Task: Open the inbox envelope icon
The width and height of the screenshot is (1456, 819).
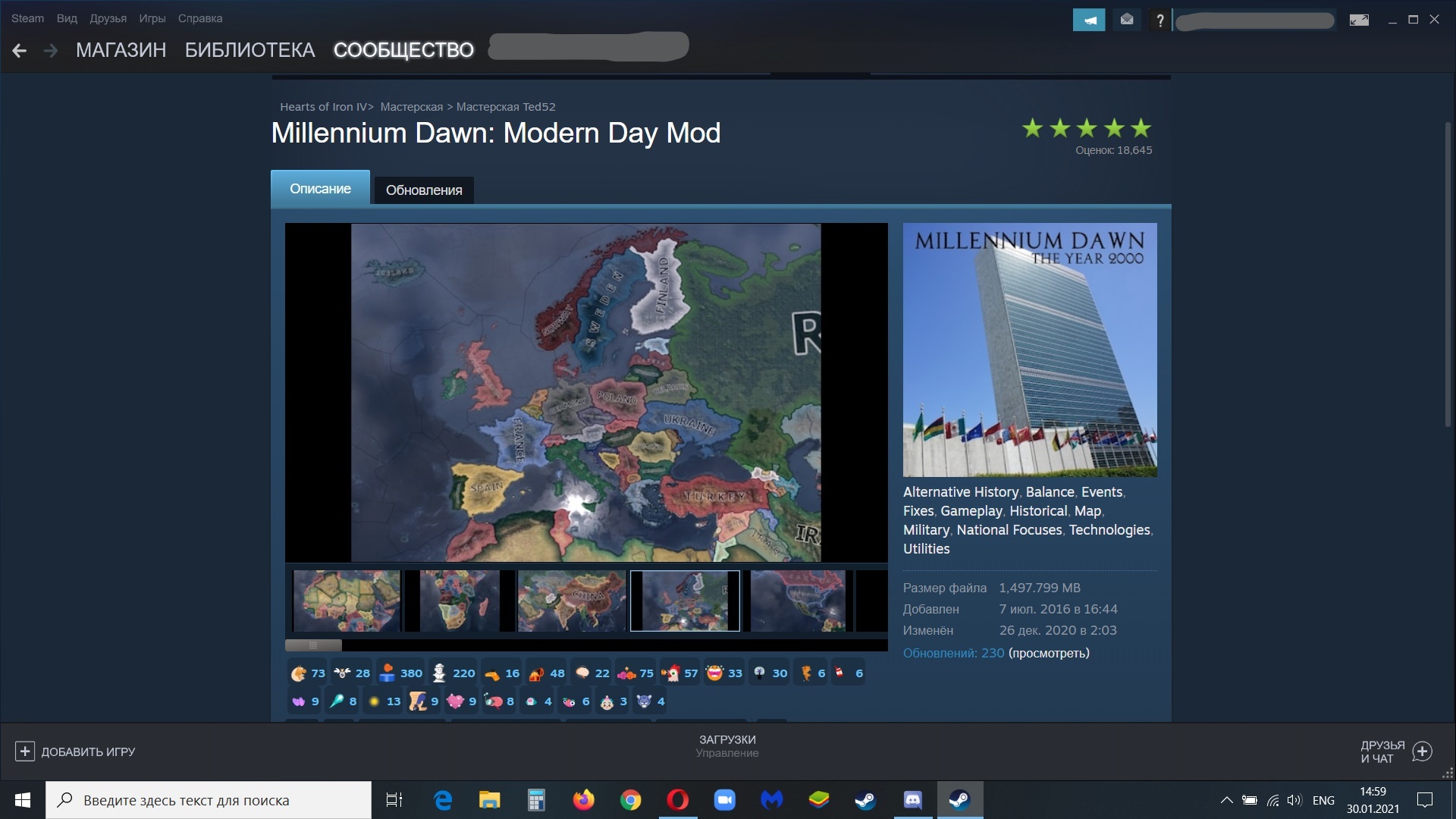Action: tap(1127, 20)
